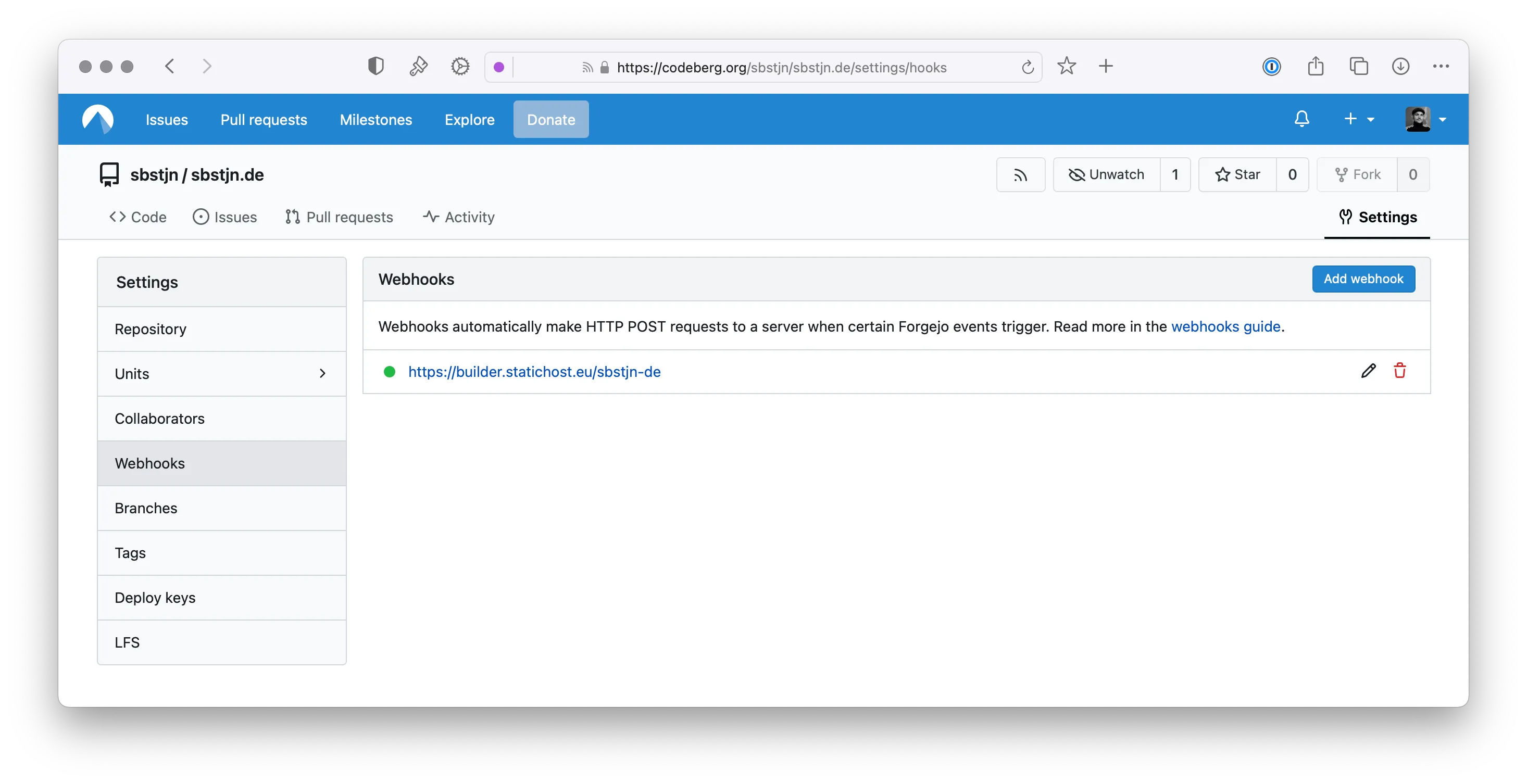The height and width of the screenshot is (784, 1527).
Task: Delete the webhook with the trash icon
Action: coord(1400,370)
